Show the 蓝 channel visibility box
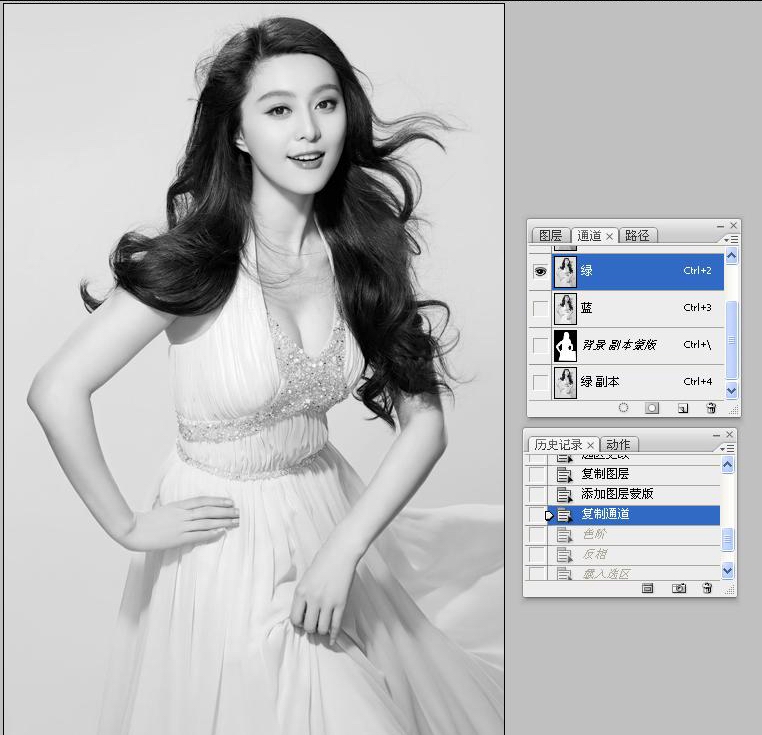Image resolution: width=762 pixels, height=735 pixels. coord(540,308)
